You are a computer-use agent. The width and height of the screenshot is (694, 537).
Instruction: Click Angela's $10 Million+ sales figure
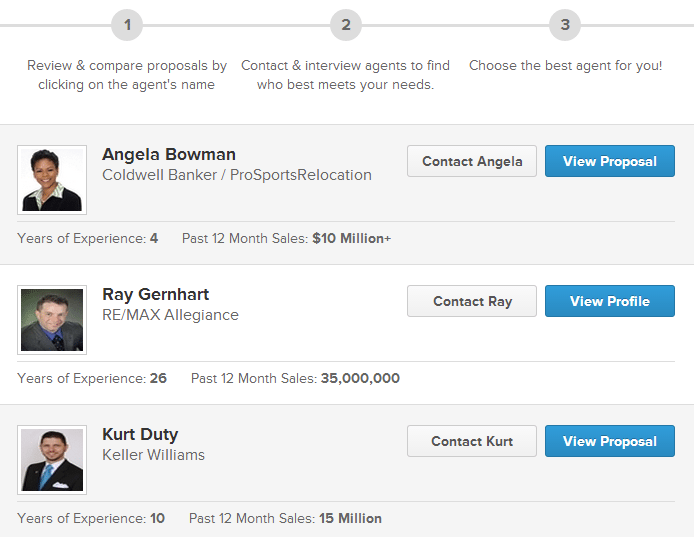tap(351, 239)
